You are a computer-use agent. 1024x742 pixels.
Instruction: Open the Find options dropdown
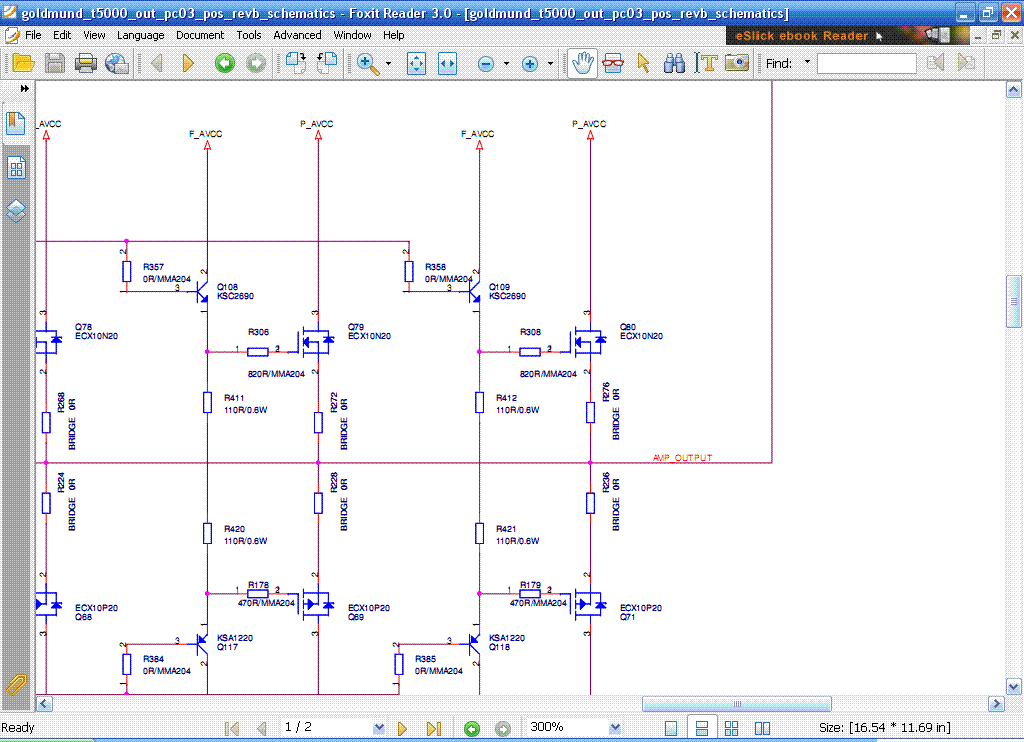(807, 62)
